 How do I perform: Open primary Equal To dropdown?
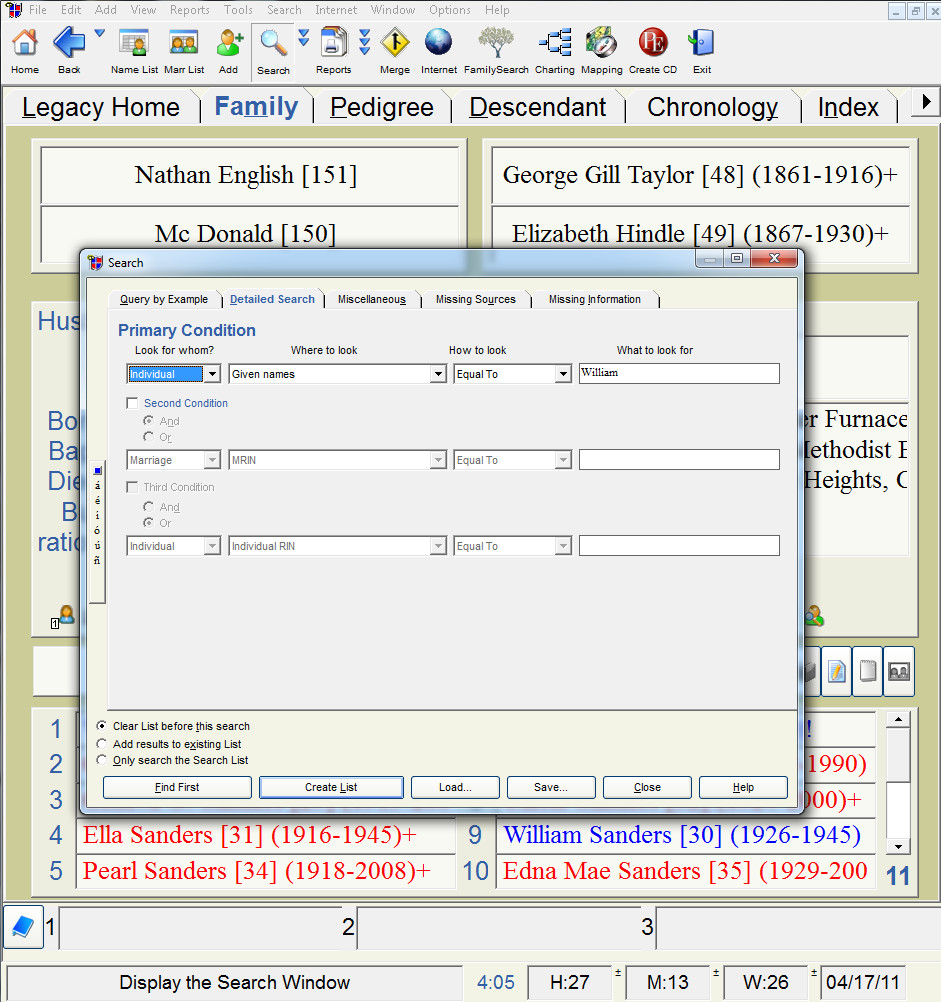(563, 374)
